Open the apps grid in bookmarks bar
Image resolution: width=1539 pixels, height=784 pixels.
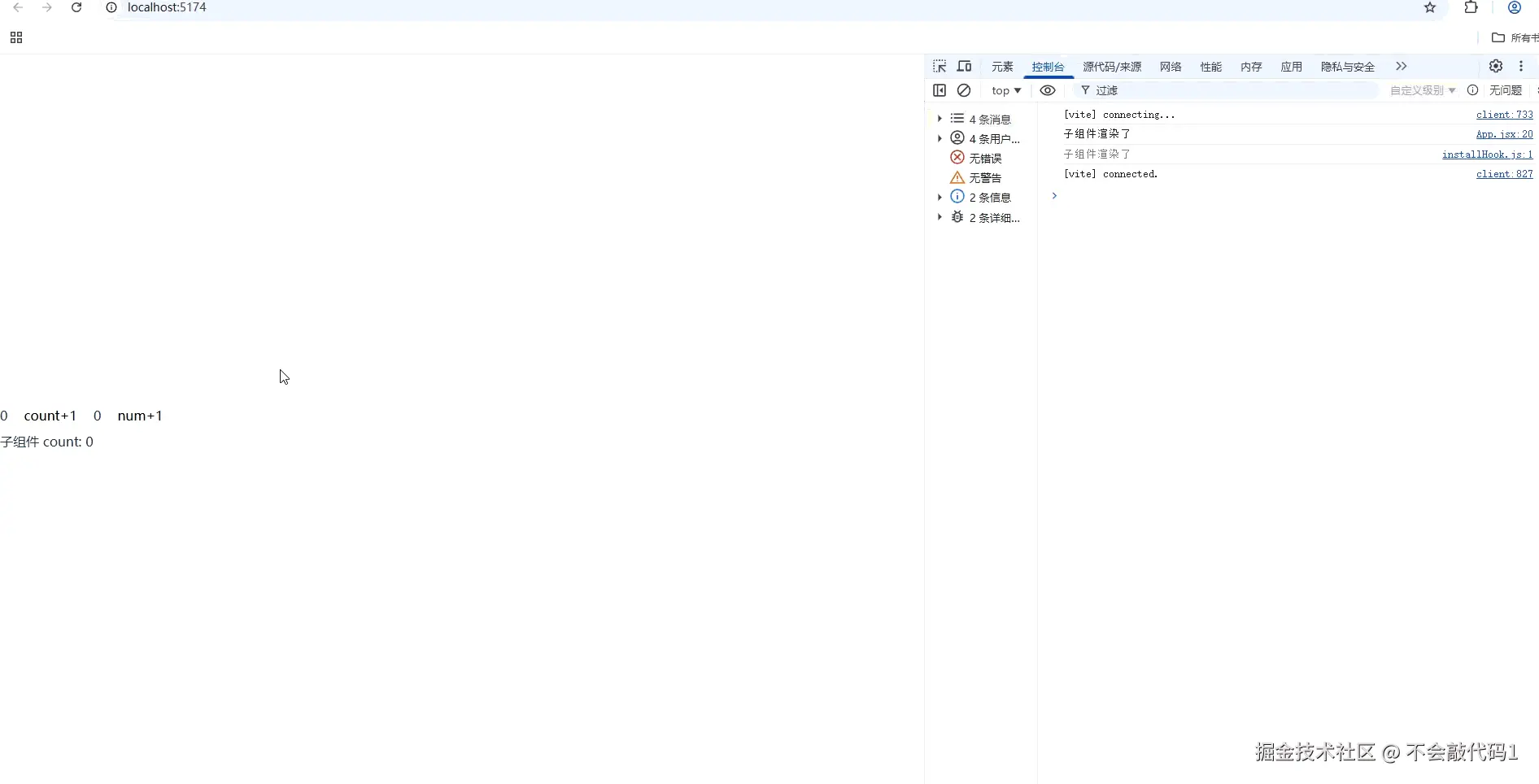[x=16, y=37]
